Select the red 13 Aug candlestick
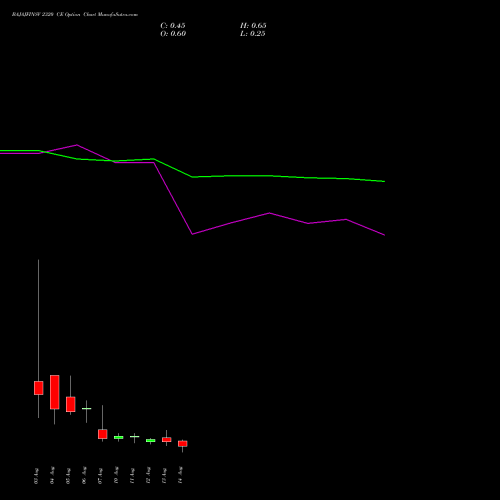500x500 pixels. (x=167, y=440)
